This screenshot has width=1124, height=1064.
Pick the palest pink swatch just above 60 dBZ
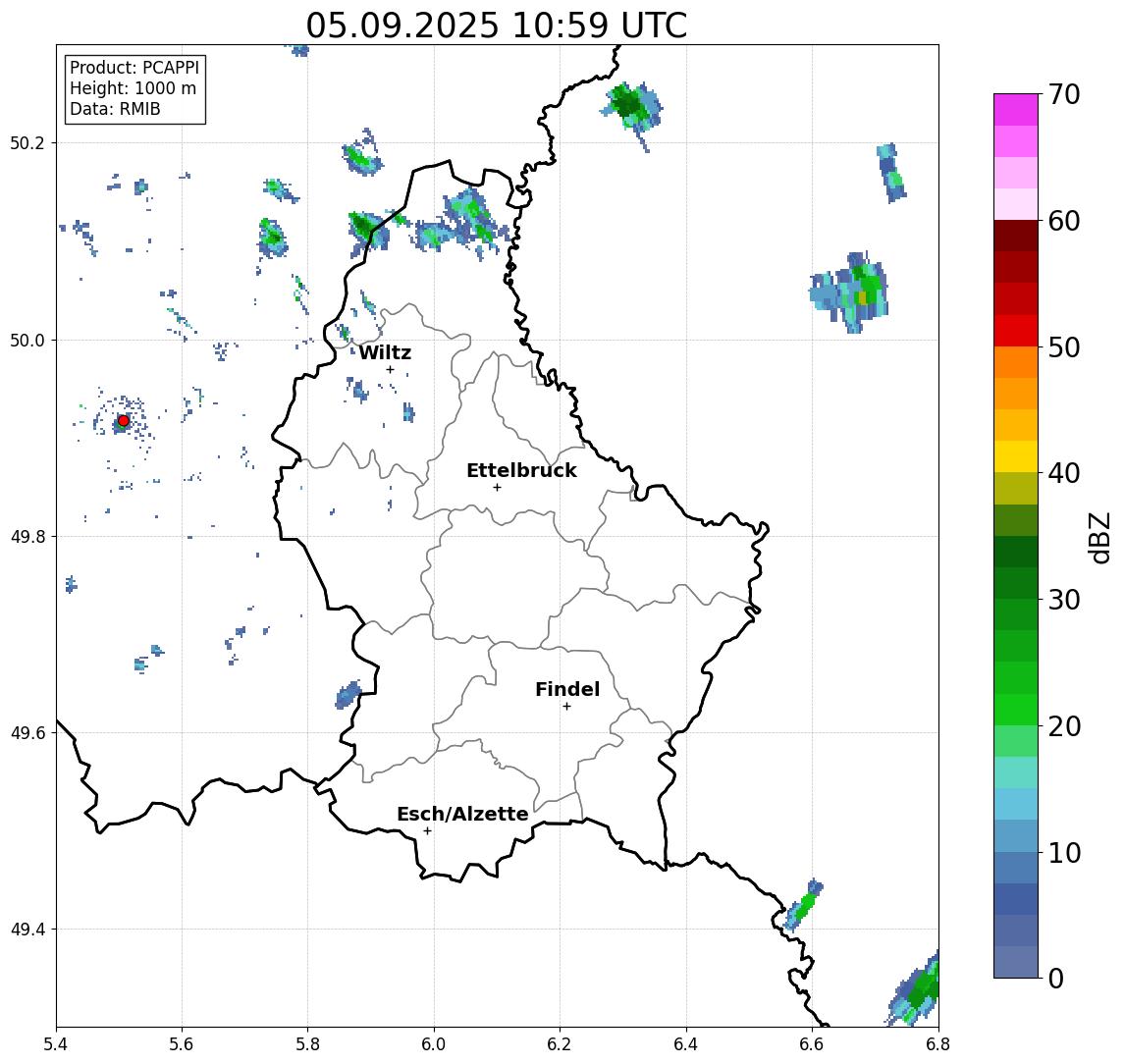[1016, 204]
